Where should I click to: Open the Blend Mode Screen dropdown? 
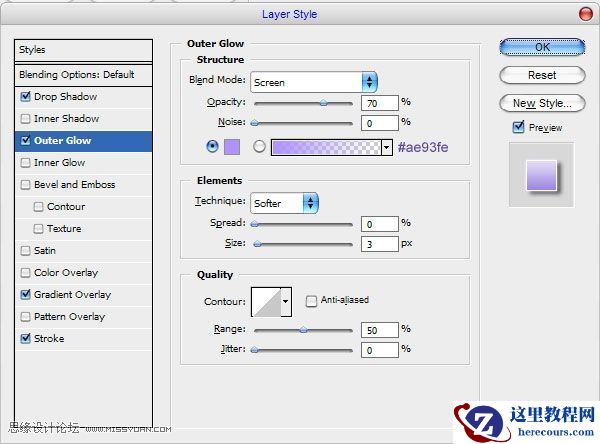coord(314,82)
